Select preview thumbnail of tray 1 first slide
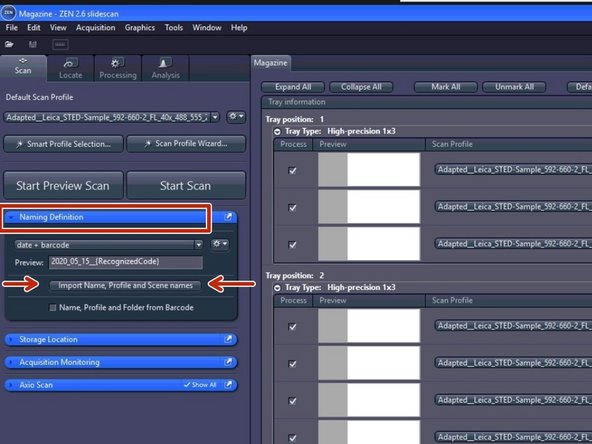Screen dimensions: 592x444 369,170
